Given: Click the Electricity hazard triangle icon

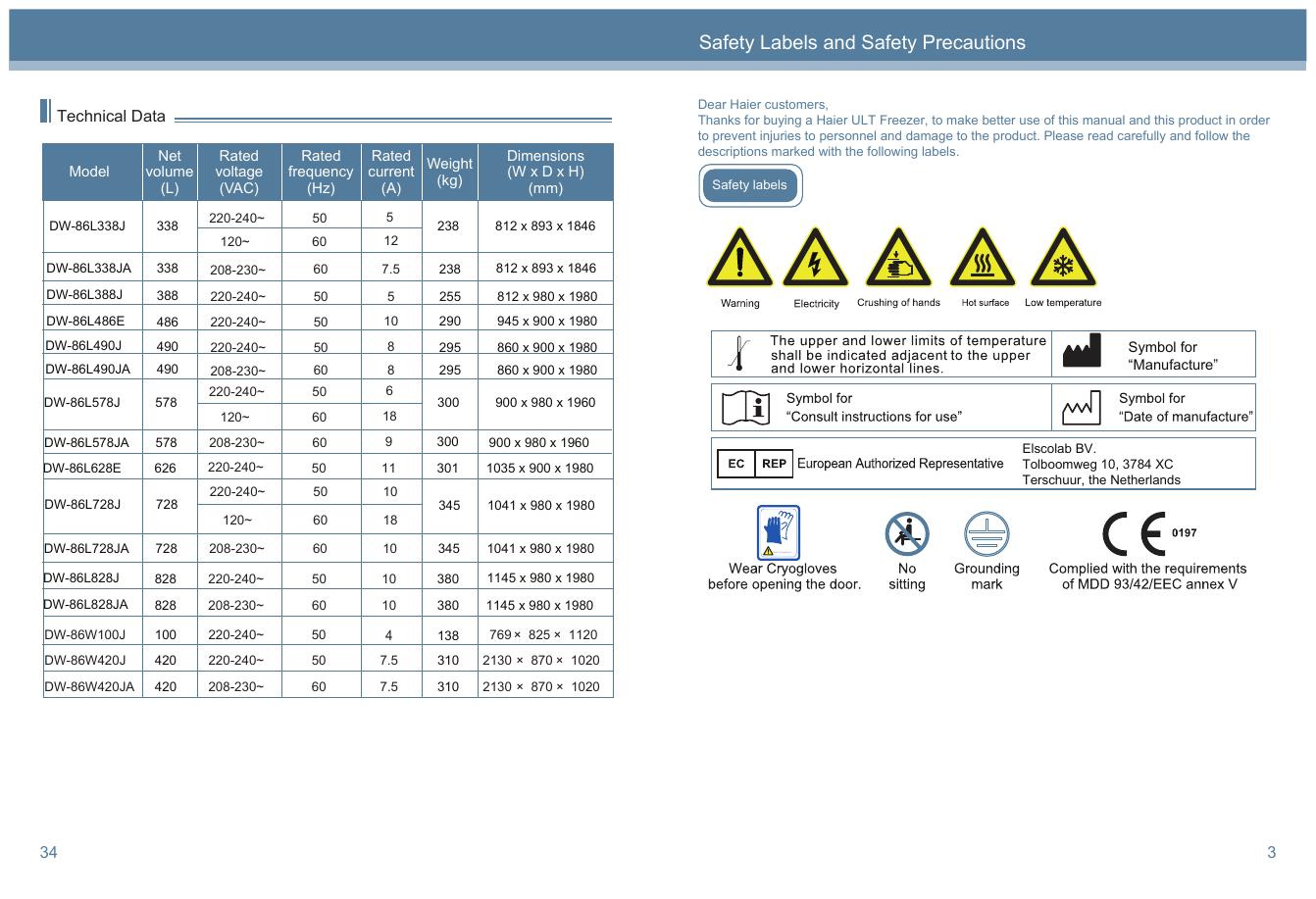Looking at the screenshot, I should [x=815, y=260].
